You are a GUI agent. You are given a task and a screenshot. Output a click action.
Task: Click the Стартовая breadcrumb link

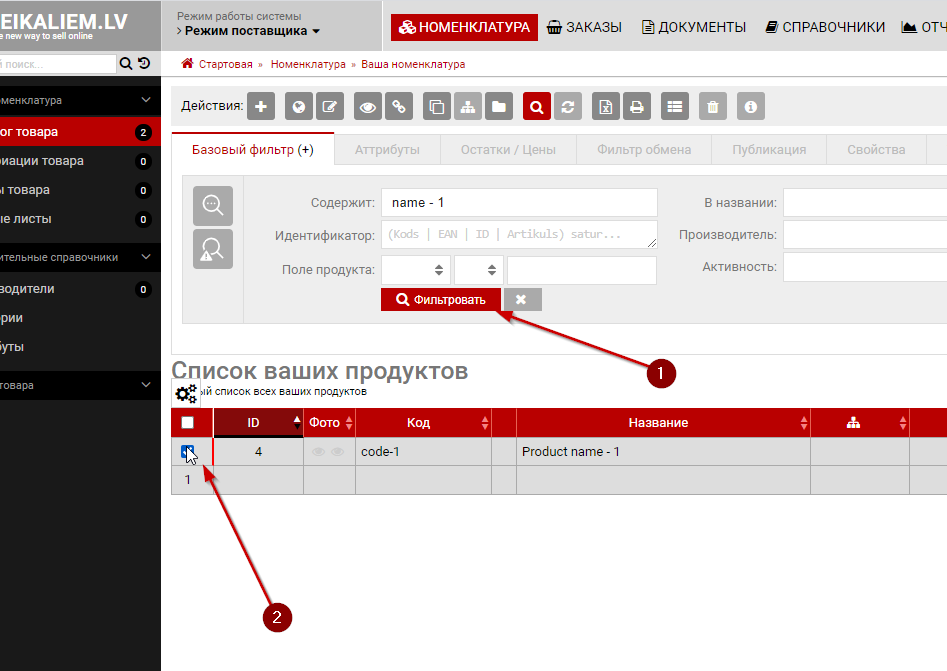(x=224, y=64)
